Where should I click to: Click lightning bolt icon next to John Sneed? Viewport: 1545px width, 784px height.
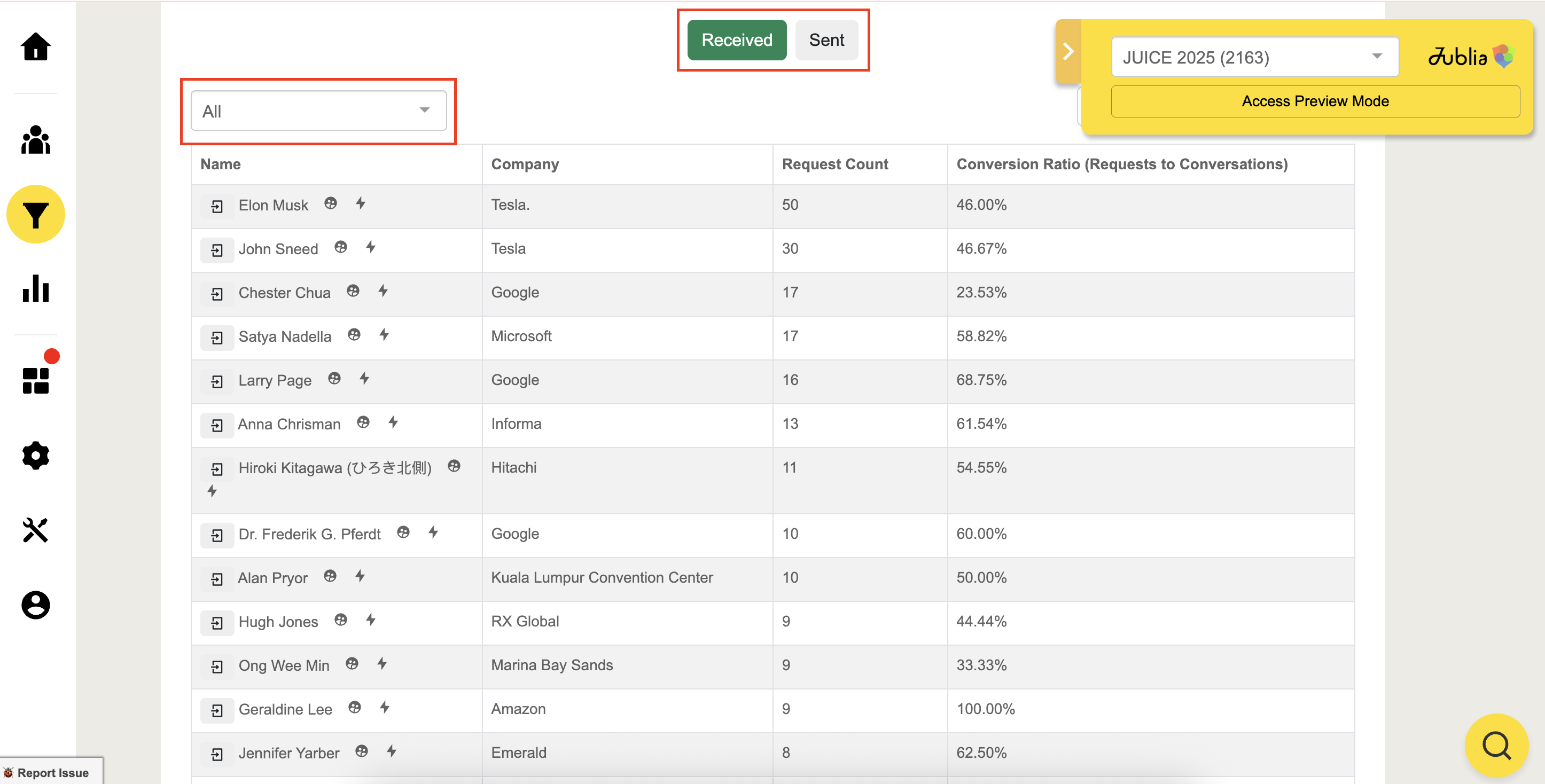(371, 247)
